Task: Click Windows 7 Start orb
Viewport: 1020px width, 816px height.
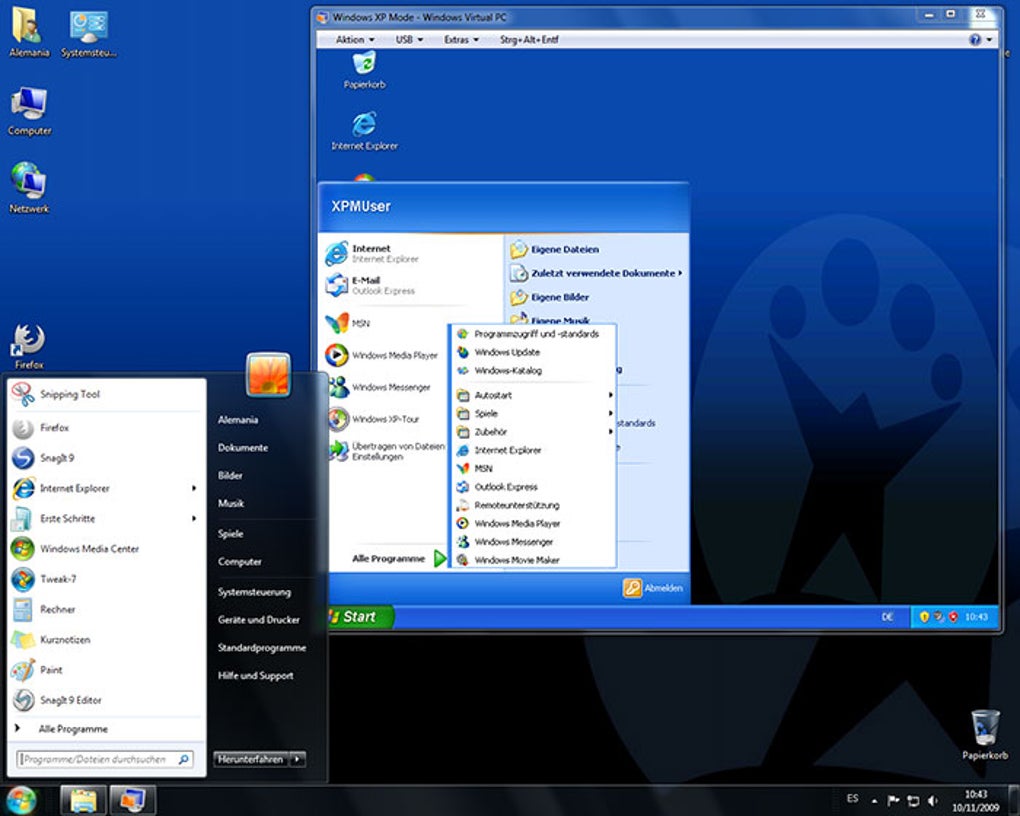Action: click(21, 800)
